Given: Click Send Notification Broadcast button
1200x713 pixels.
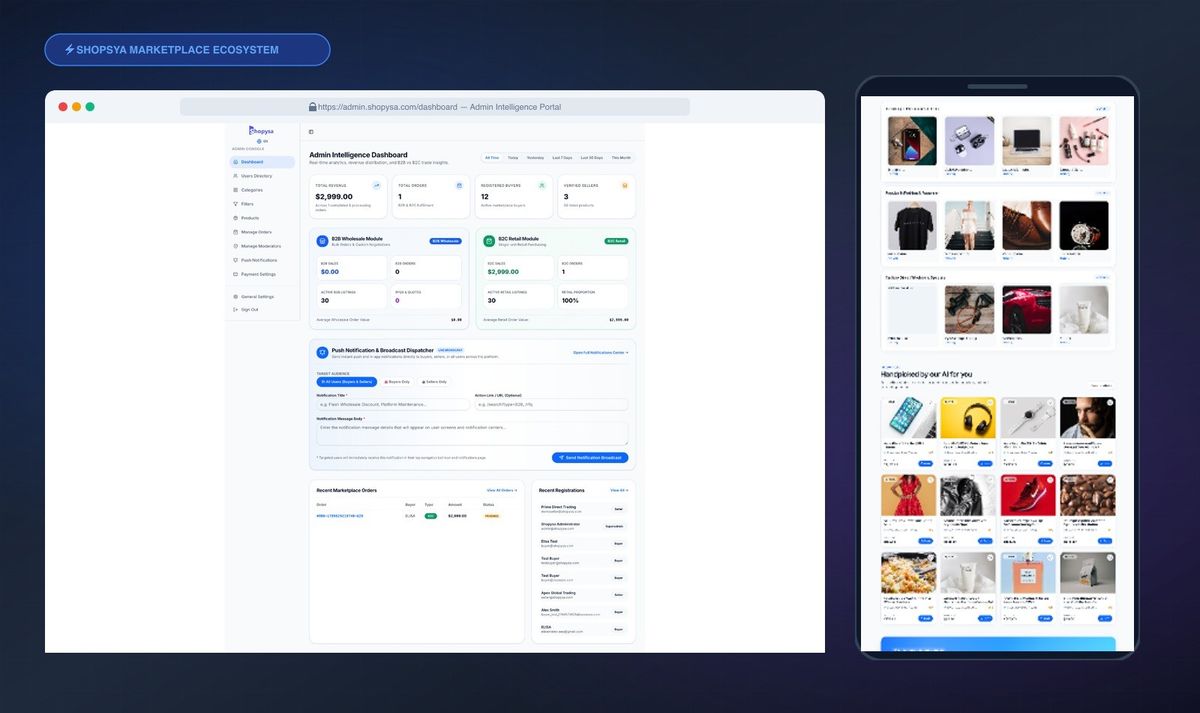Looking at the screenshot, I should point(590,457).
